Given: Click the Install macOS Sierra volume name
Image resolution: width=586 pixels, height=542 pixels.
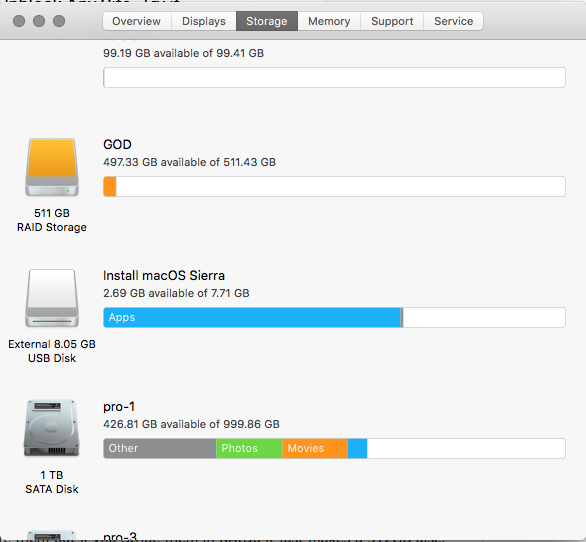Looking at the screenshot, I should click(164, 275).
